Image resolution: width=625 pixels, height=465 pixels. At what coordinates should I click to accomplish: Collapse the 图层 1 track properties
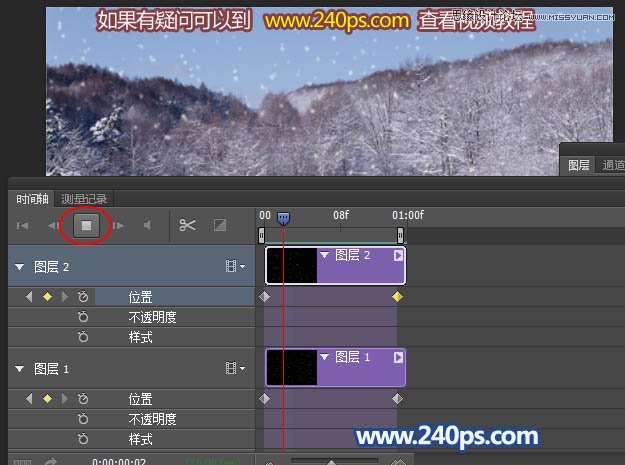click(20, 369)
